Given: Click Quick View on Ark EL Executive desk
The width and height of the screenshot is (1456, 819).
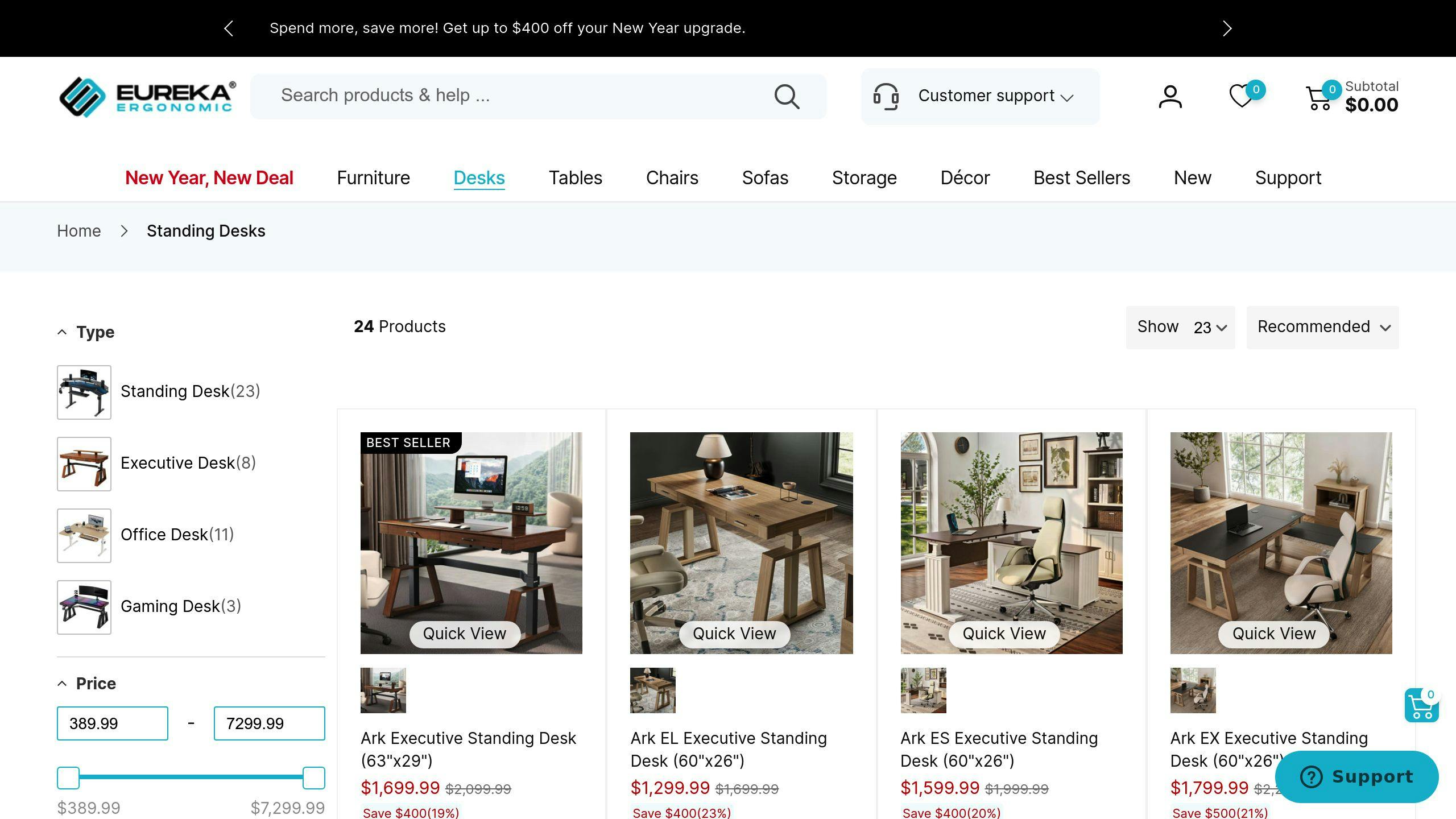Looking at the screenshot, I should click(734, 634).
